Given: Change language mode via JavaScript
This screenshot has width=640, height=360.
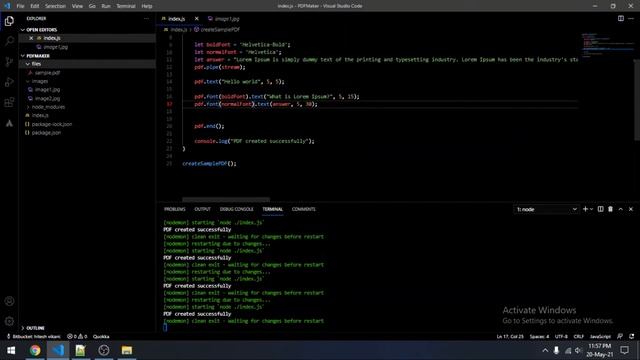Looking at the screenshot, I should pyautogui.click(x=600, y=337).
